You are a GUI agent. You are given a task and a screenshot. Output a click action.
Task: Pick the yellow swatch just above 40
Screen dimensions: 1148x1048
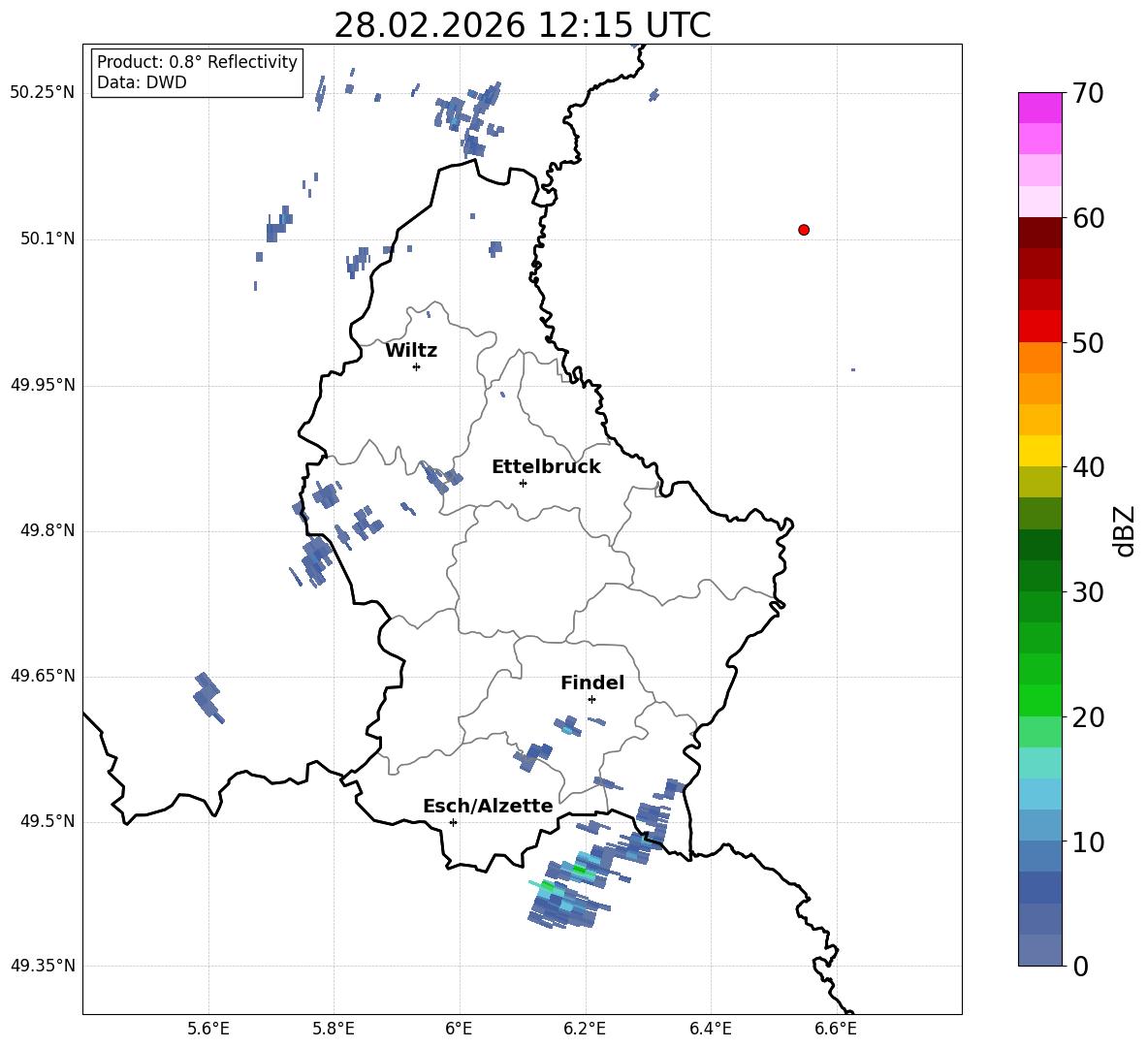click(x=1039, y=451)
